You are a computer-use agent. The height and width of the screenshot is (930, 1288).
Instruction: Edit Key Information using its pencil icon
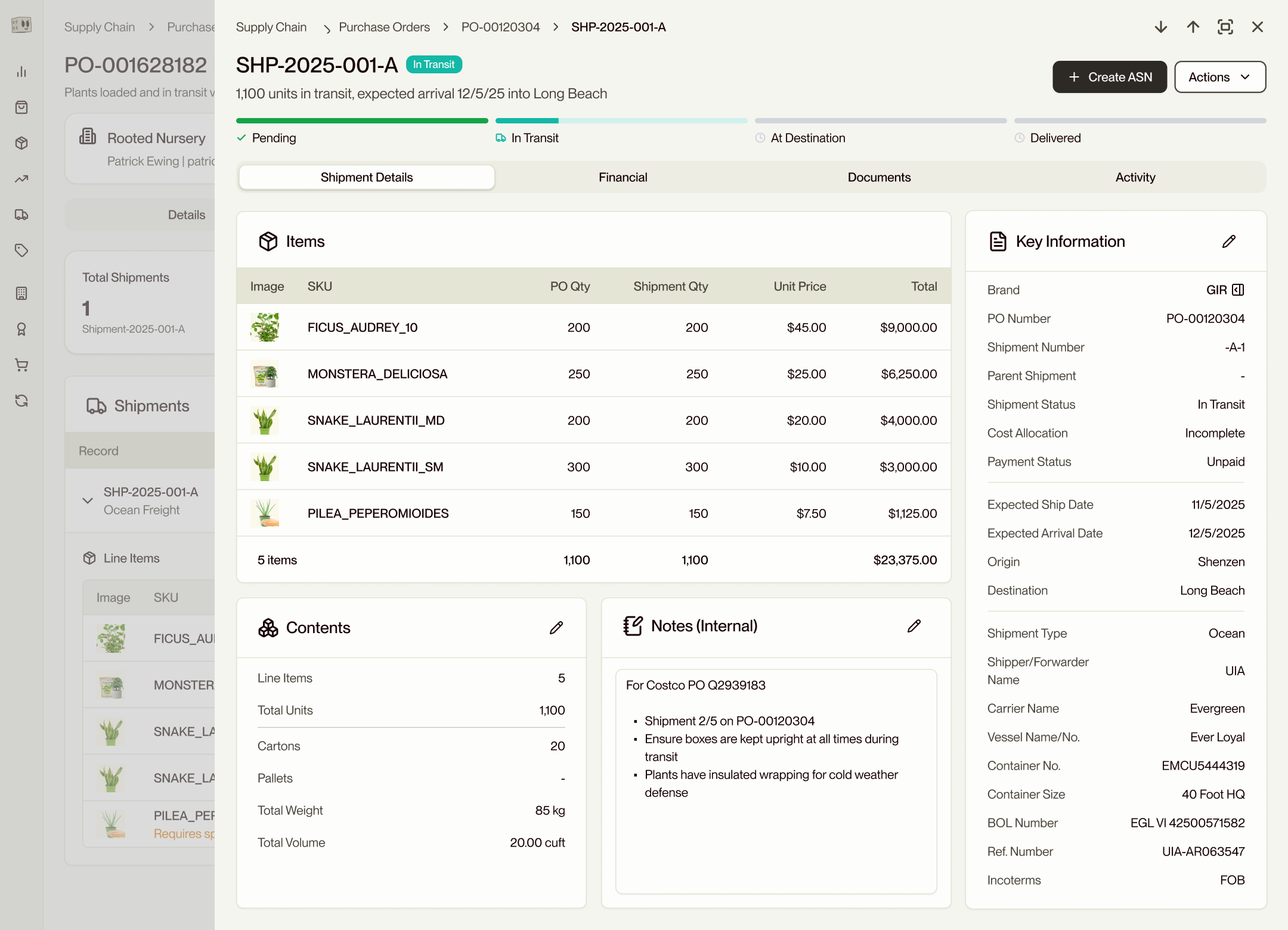(x=1229, y=241)
